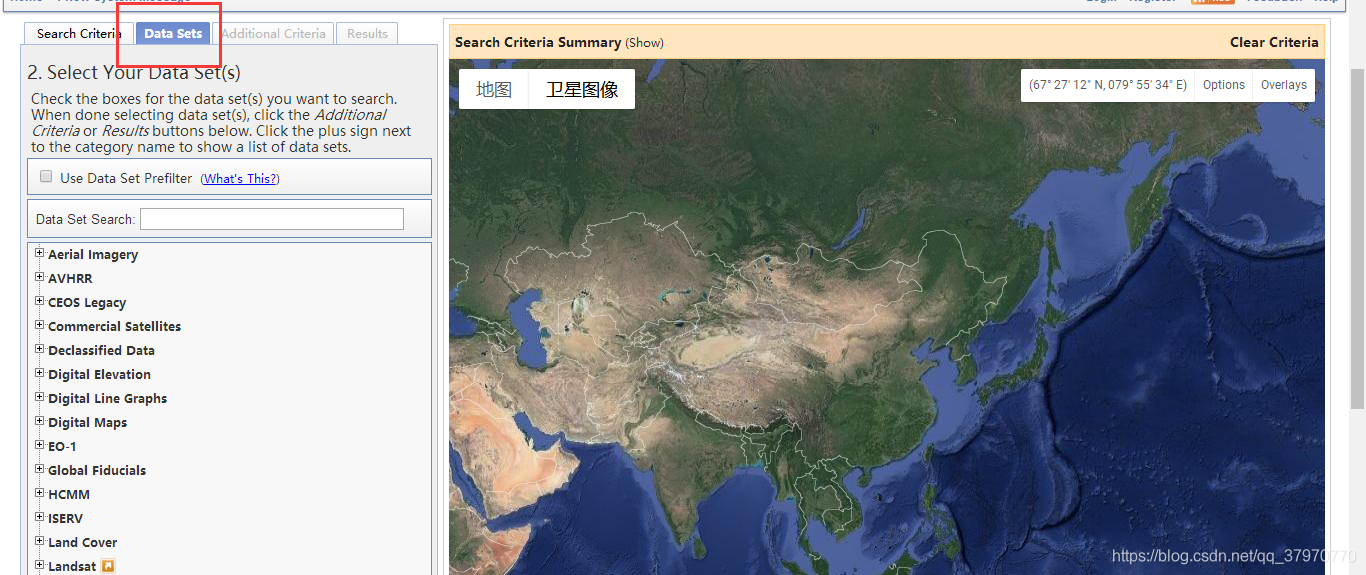The image size is (1366, 575).
Task: Show the Search Criteria Summary details
Action: 644,42
